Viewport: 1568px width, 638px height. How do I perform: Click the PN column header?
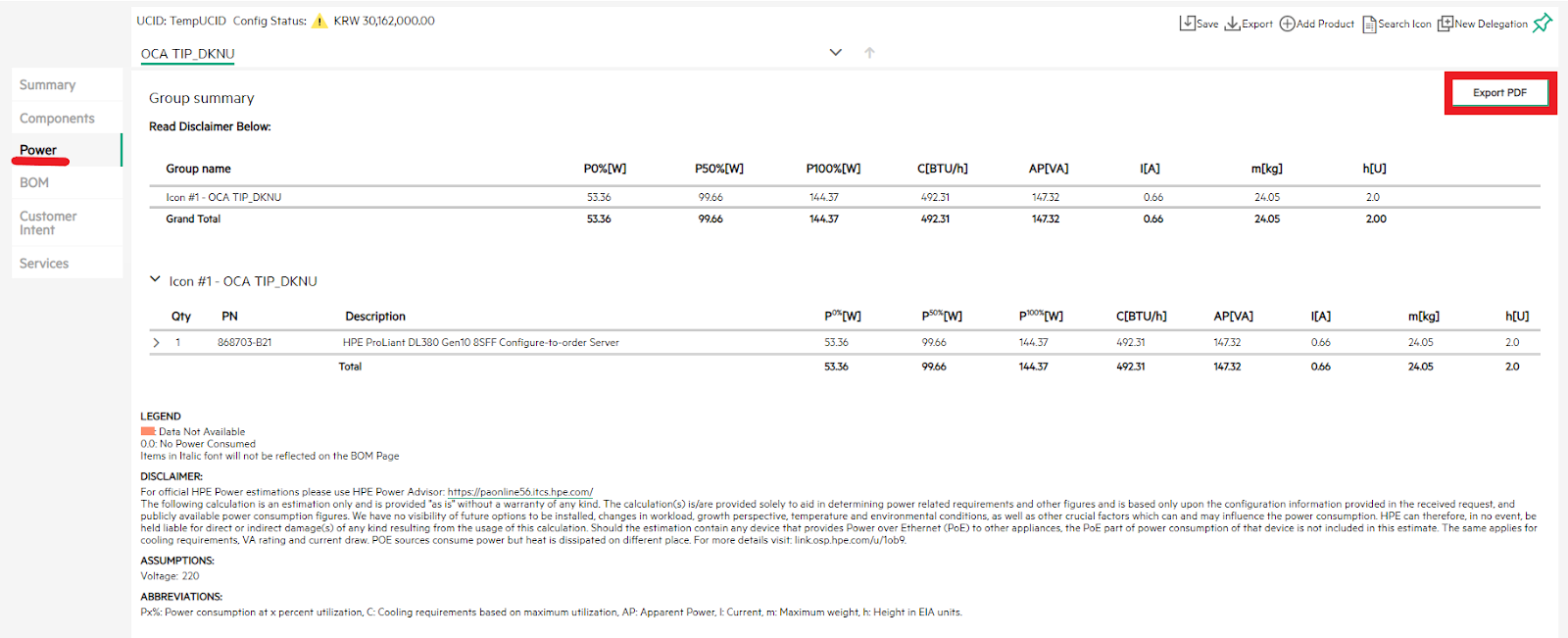click(229, 317)
